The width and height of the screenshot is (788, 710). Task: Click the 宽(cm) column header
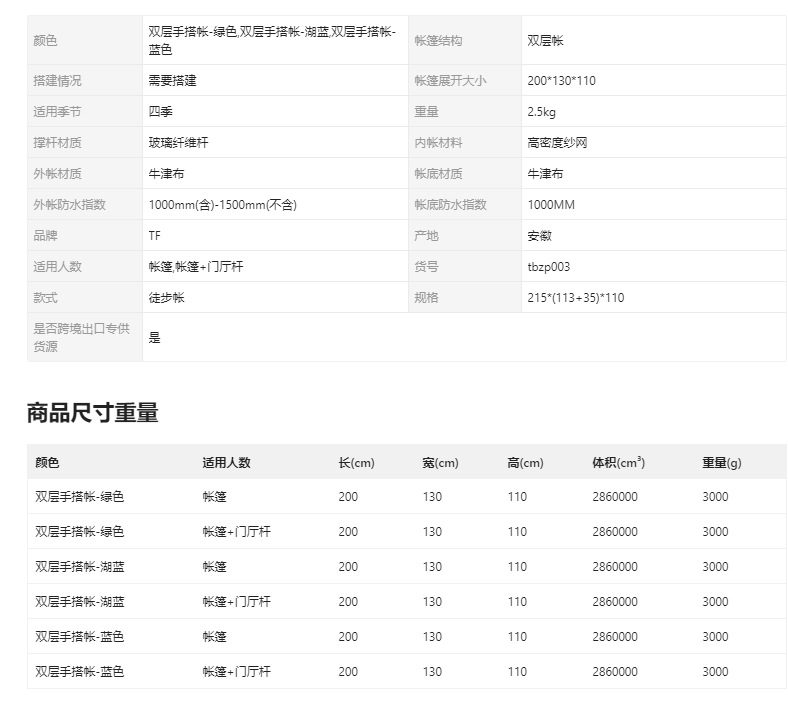(x=440, y=462)
